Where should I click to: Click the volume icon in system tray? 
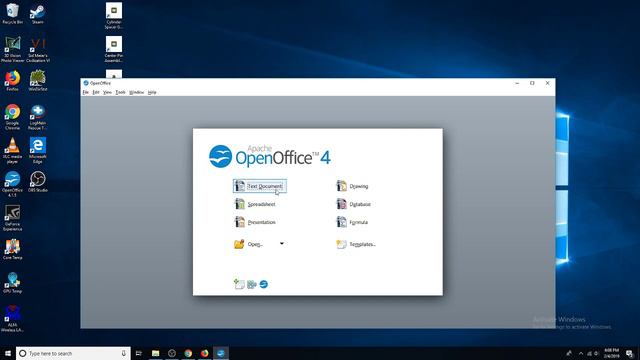pos(596,353)
